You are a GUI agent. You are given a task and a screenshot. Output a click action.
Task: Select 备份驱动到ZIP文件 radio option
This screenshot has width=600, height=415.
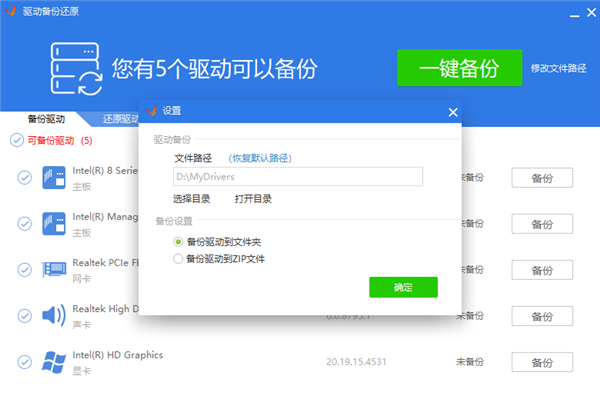(x=178, y=259)
